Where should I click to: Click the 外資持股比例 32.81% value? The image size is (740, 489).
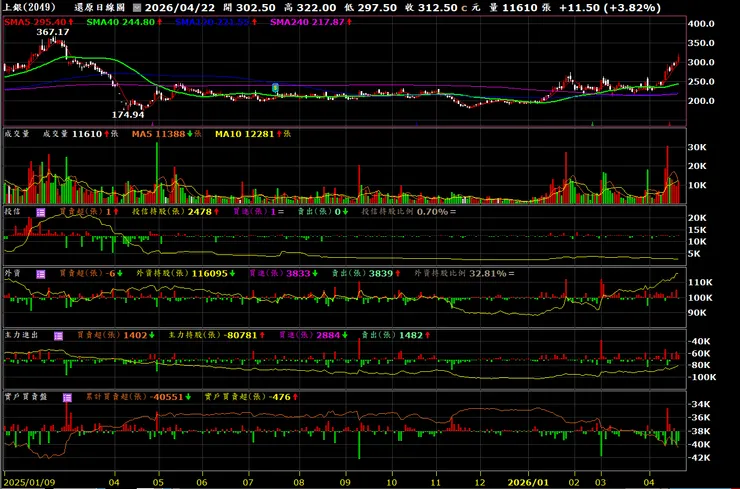pyautogui.click(x=488, y=273)
